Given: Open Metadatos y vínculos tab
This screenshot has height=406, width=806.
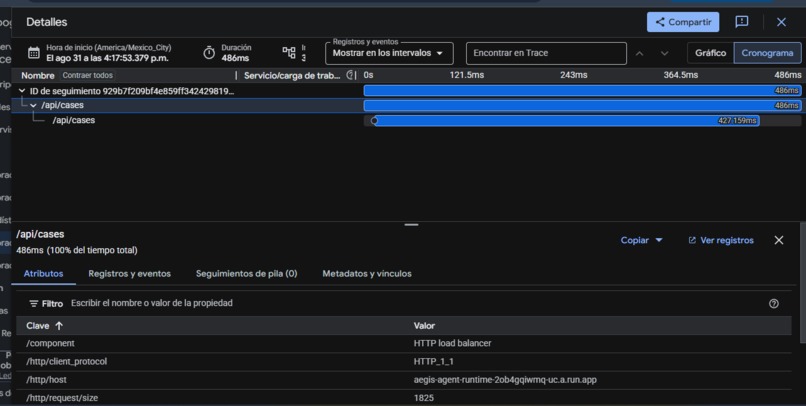Looking at the screenshot, I should point(367,273).
